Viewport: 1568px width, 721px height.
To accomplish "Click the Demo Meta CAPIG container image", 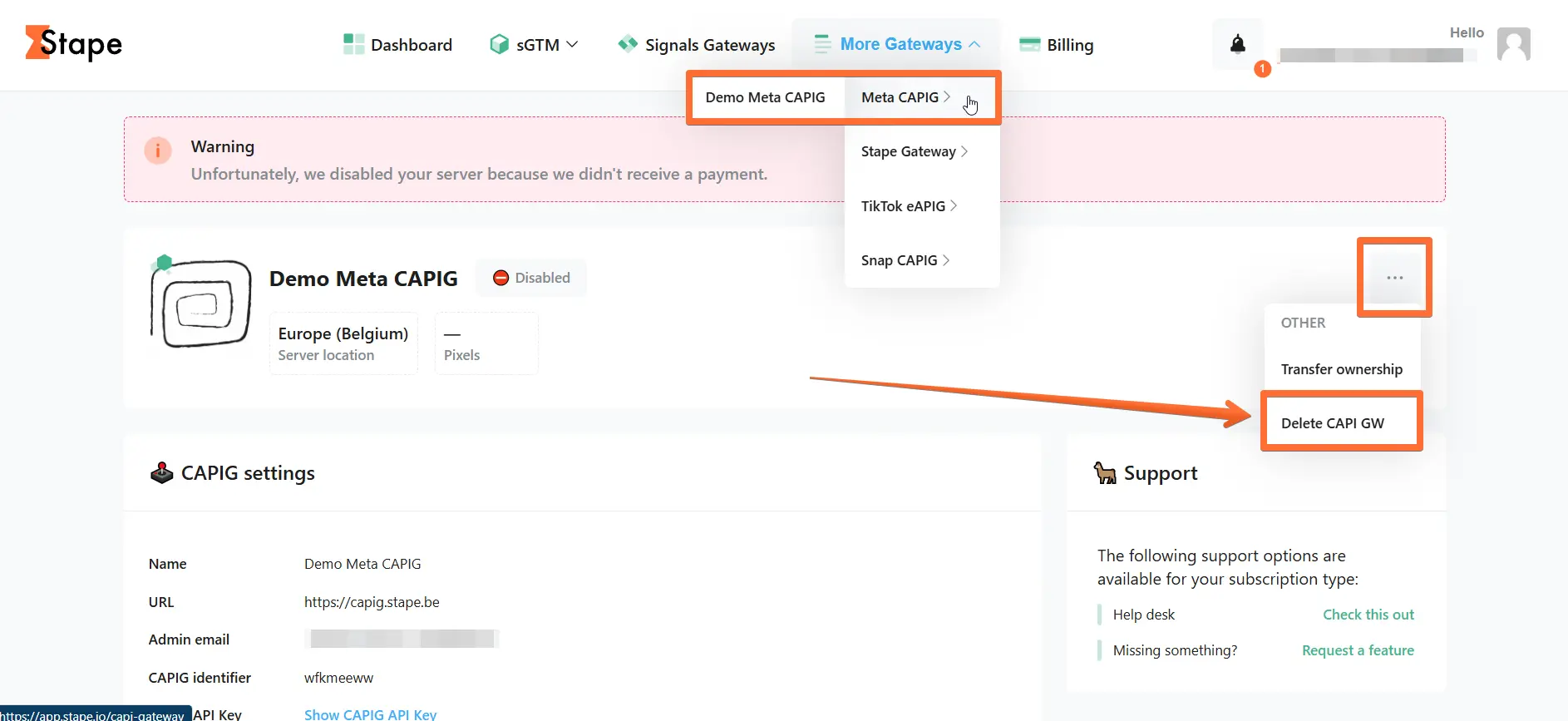I will click(200, 302).
